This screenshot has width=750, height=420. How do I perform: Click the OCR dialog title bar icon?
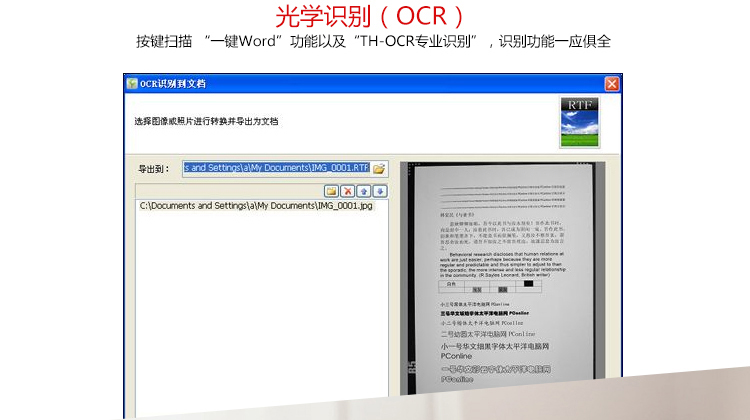coord(132,84)
